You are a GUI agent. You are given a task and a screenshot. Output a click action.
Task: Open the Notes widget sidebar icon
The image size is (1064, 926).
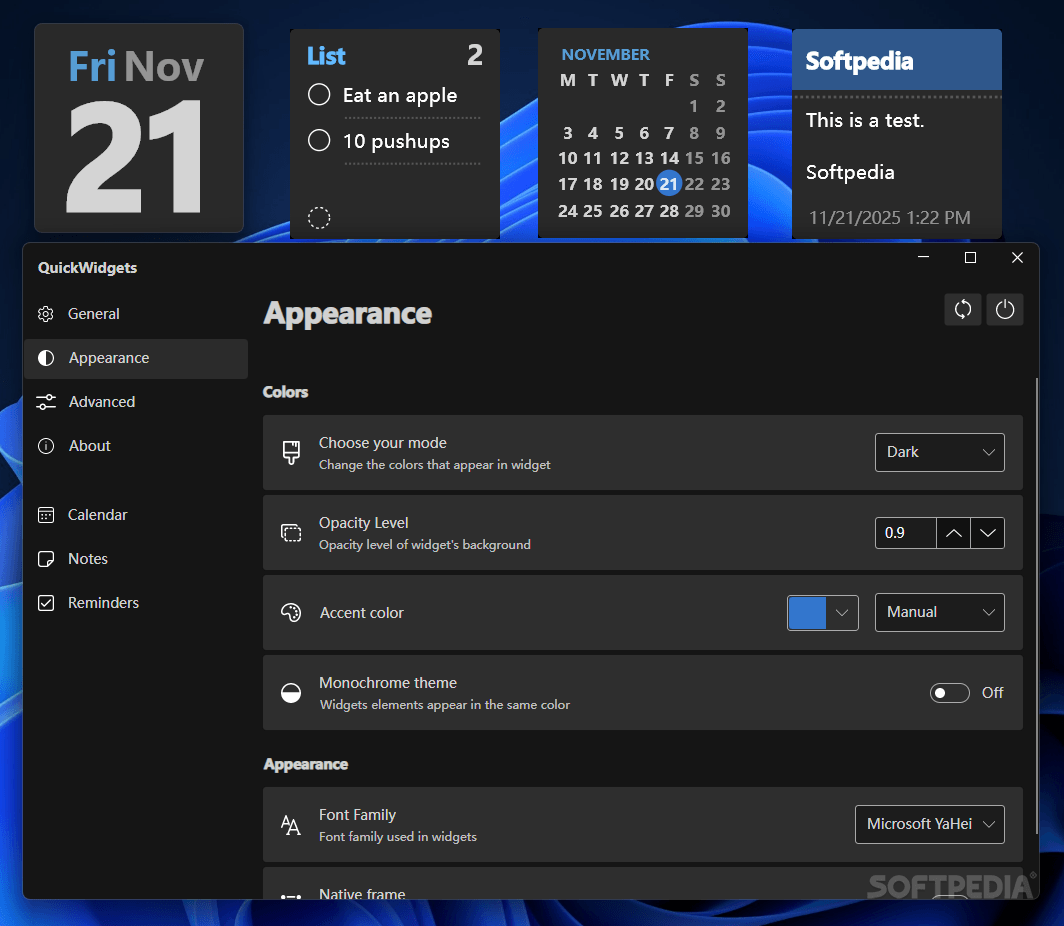pyautogui.click(x=46, y=558)
